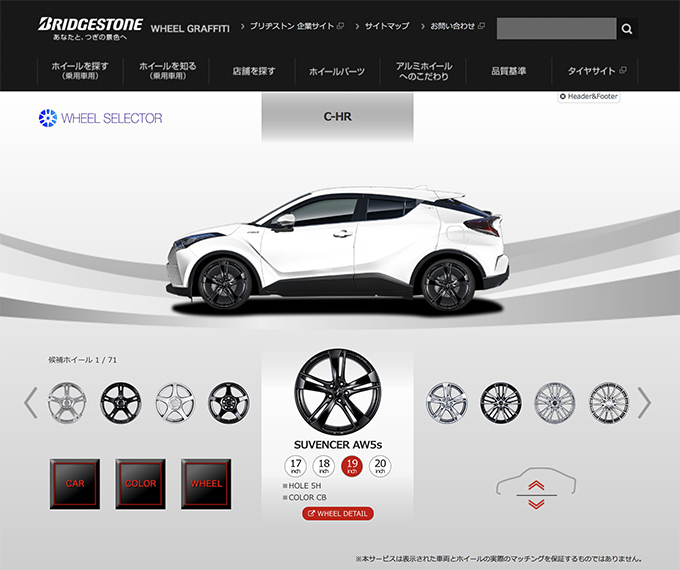Click SUVENCER AW5s wheel name
Viewport: 680px width, 570px height.
tap(338, 445)
